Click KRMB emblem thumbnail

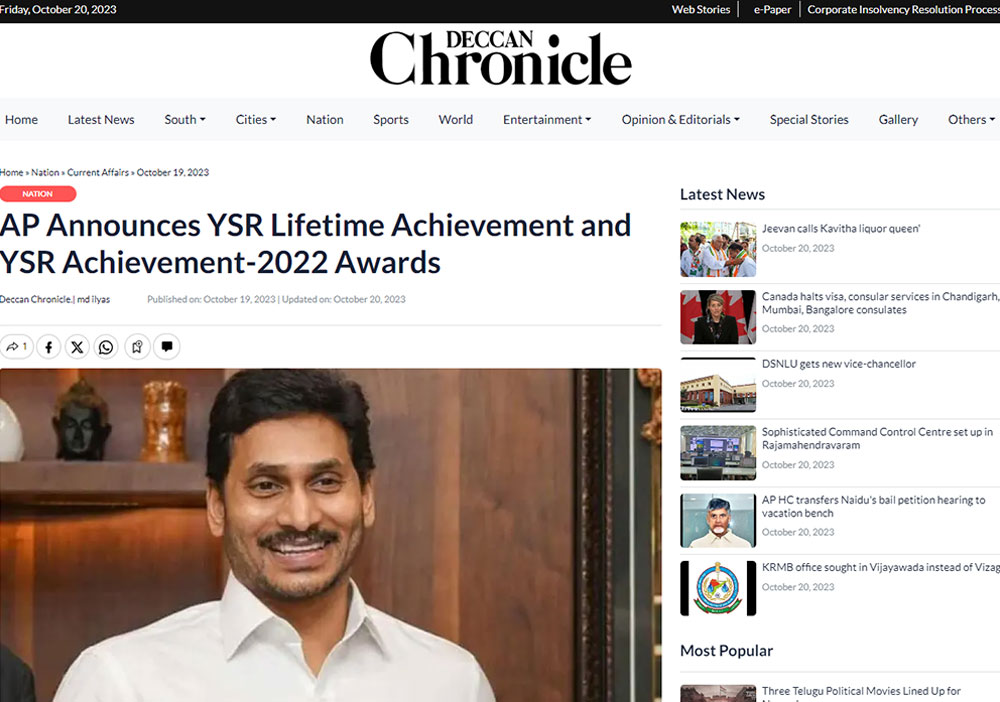(x=718, y=589)
